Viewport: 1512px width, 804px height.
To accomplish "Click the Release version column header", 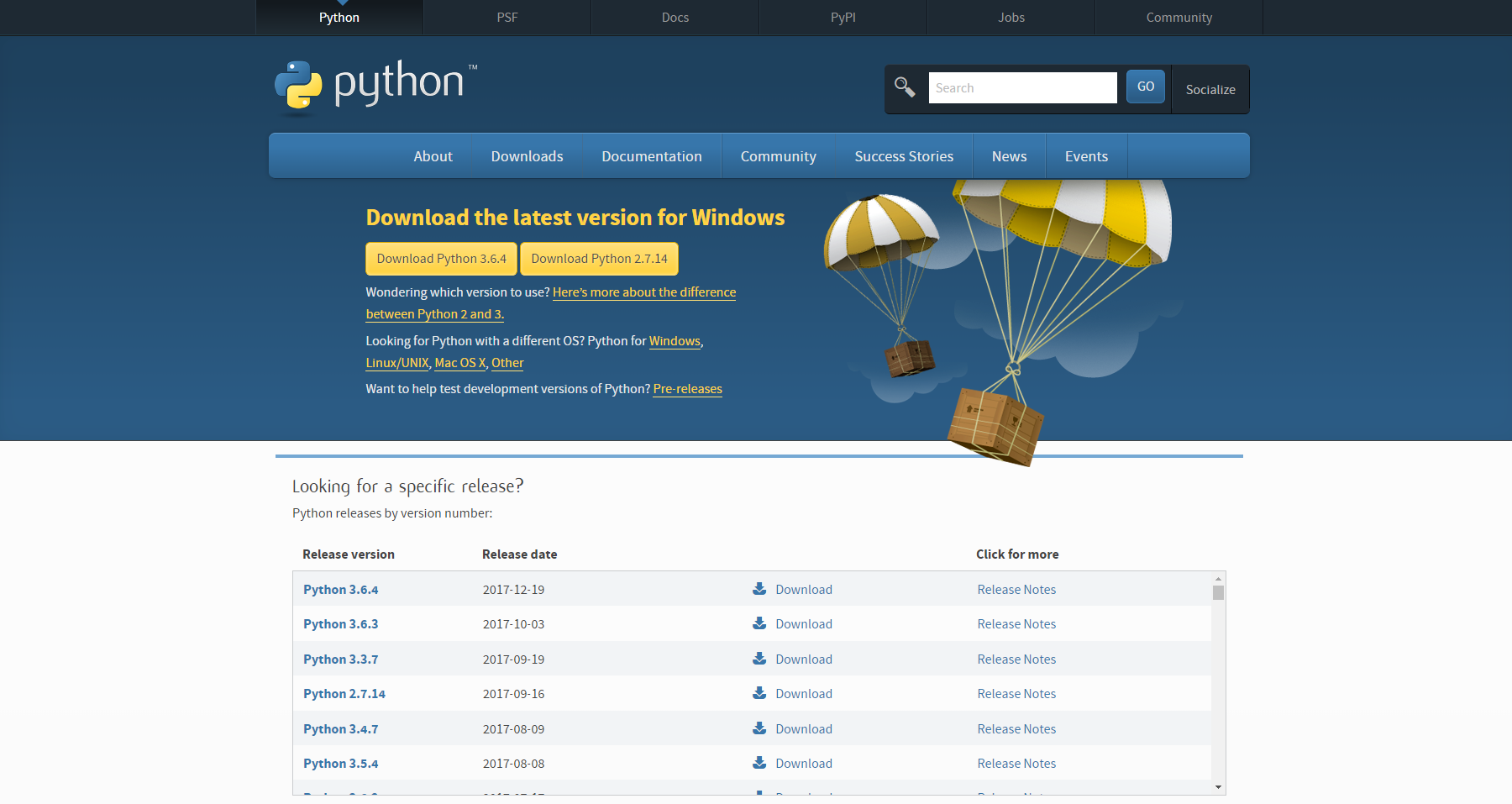I will tap(349, 554).
